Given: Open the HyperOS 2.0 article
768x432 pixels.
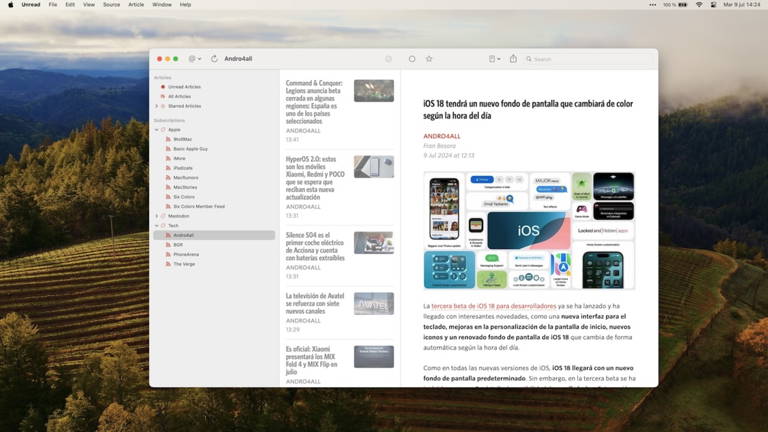Looking at the screenshot, I should click(339, 187).
